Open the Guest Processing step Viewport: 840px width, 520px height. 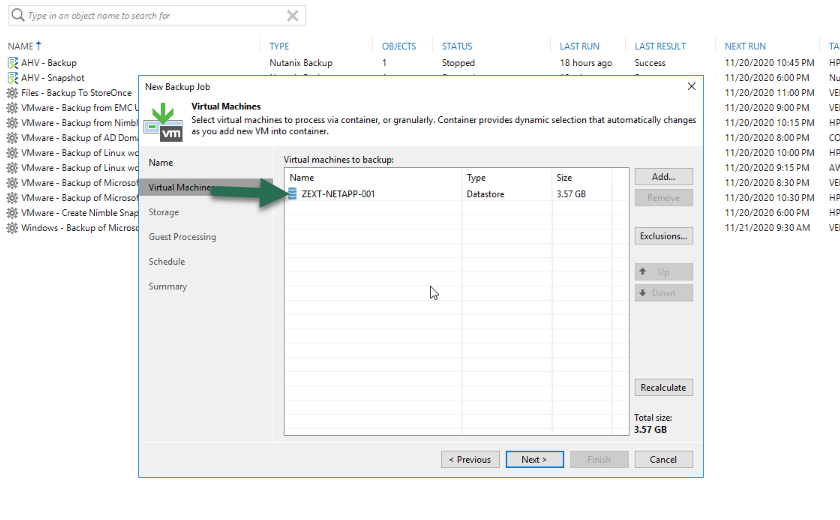click(182, 237)
